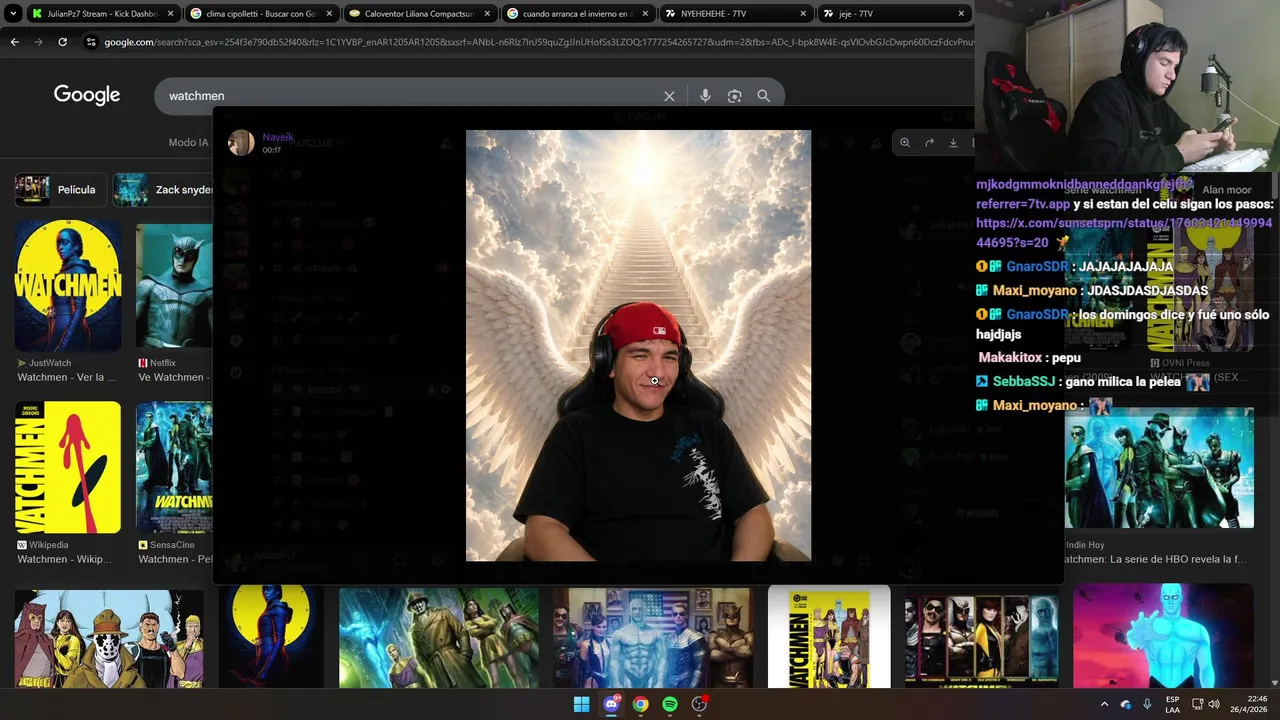1280x720 pixels.
Task: Click the Makakitox chat username
Action: [x=1011, y=358]
